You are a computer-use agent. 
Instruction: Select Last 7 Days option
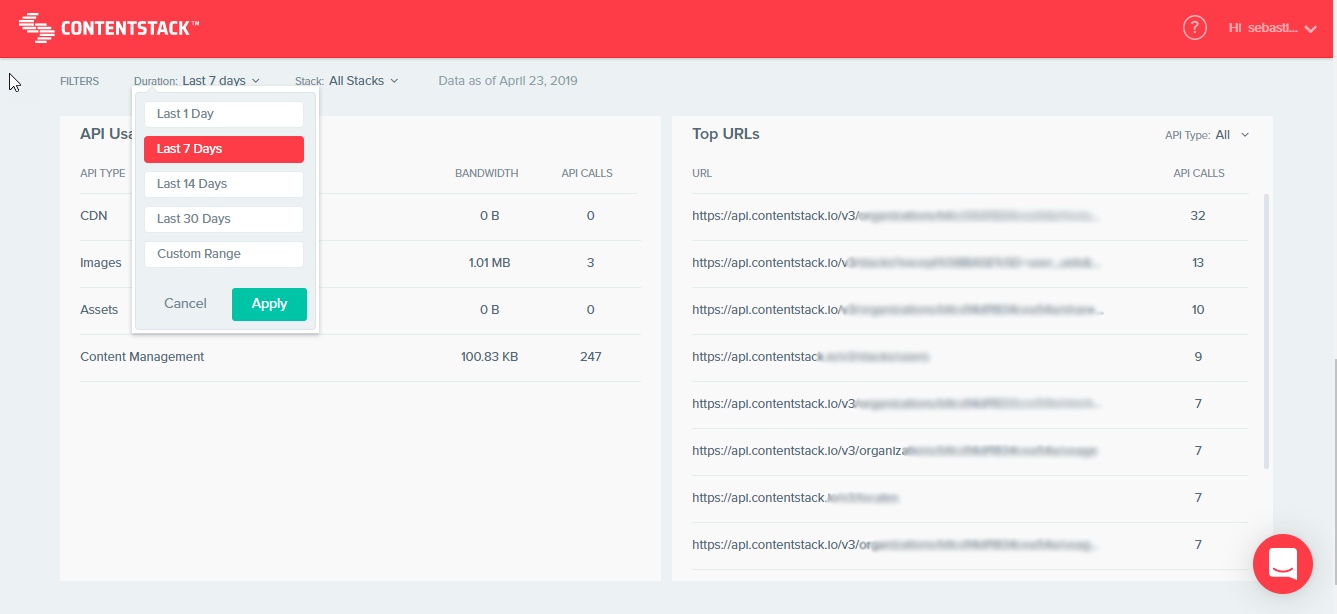[x=223, y=149]
